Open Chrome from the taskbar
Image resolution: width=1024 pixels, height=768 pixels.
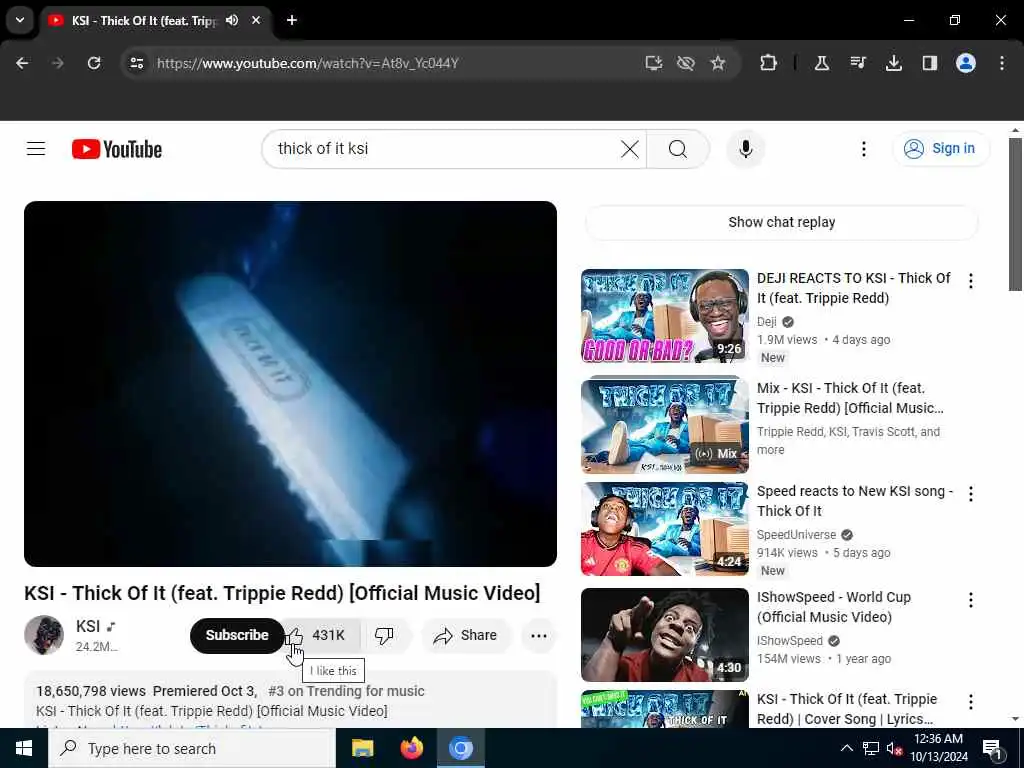[x=460, y=748]
